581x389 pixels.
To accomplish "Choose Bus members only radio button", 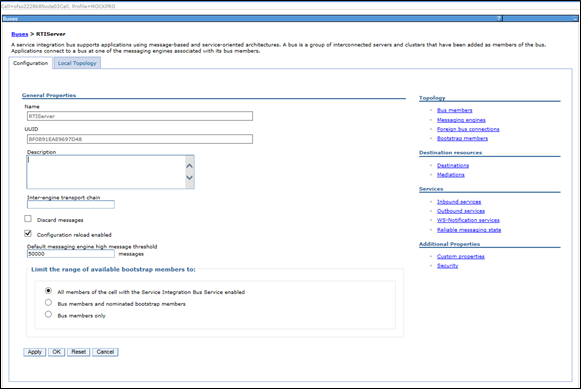I will pos(48,315).
